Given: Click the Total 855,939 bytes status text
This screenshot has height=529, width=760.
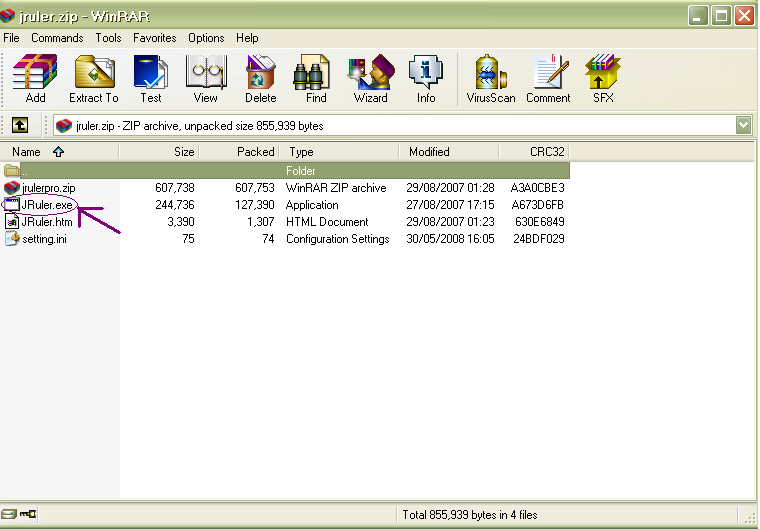Looking at the screenshot, I should (470, 514).
